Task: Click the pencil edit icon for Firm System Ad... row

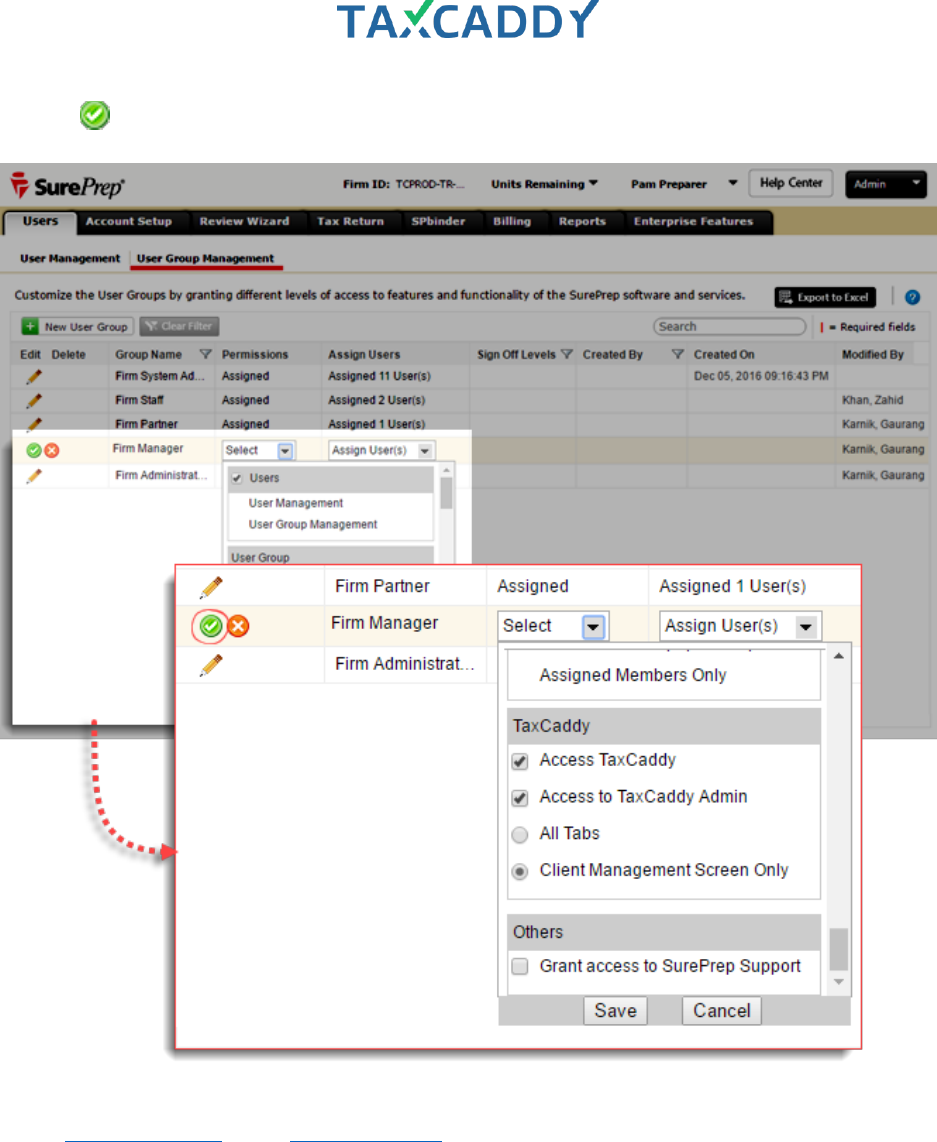Action: pyautogui.click(x=33, y=377)
